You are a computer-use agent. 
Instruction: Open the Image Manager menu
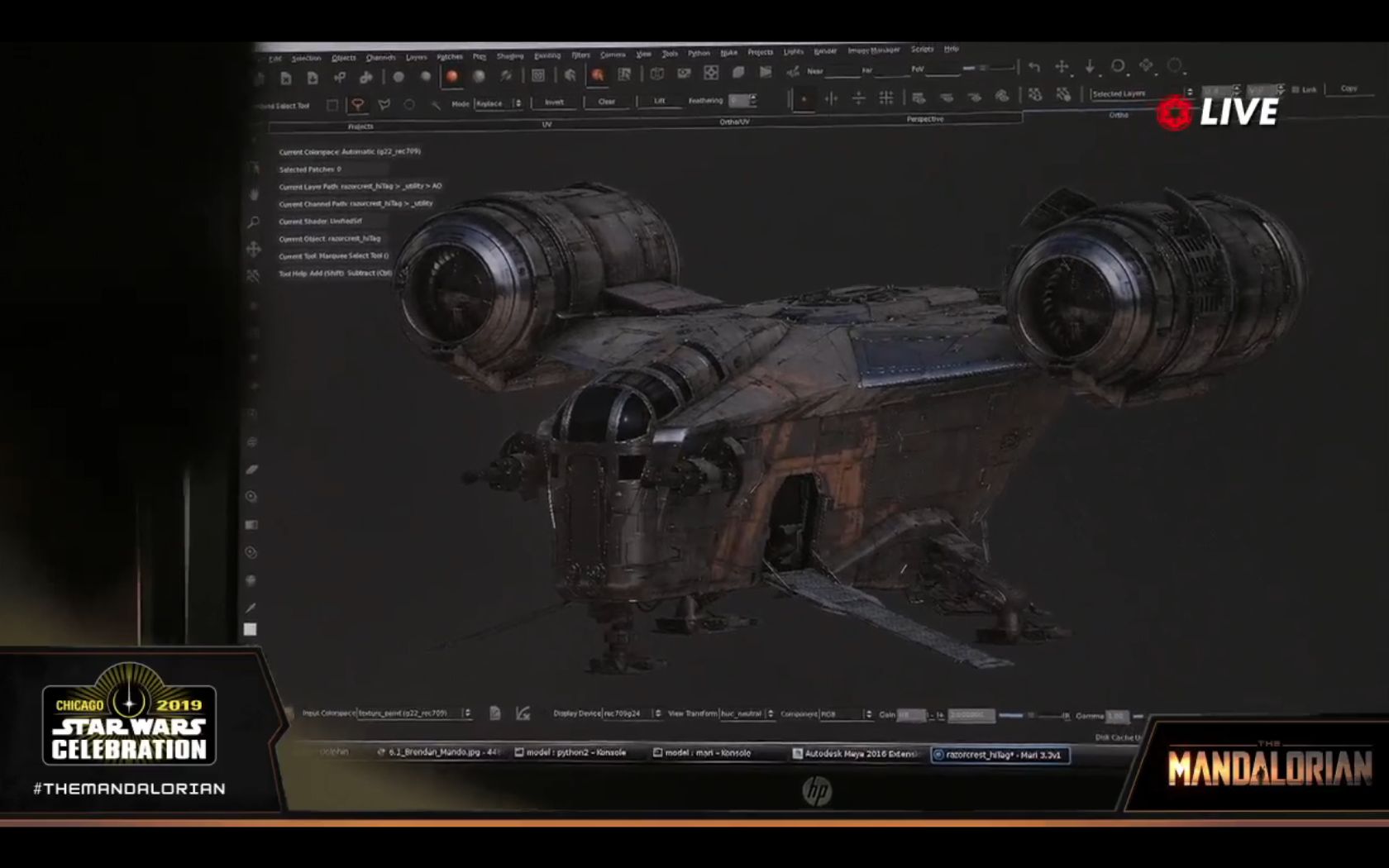click(873, 50)
